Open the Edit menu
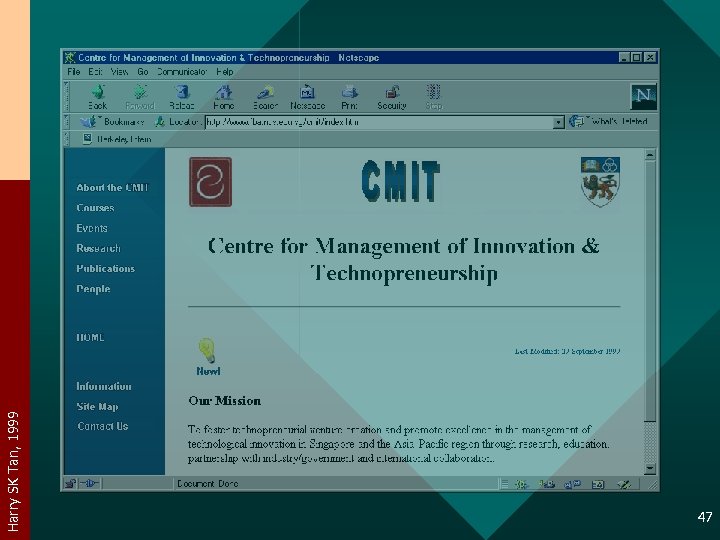The image size is (720, 540). pyautogui.click(x=95, y=72)
